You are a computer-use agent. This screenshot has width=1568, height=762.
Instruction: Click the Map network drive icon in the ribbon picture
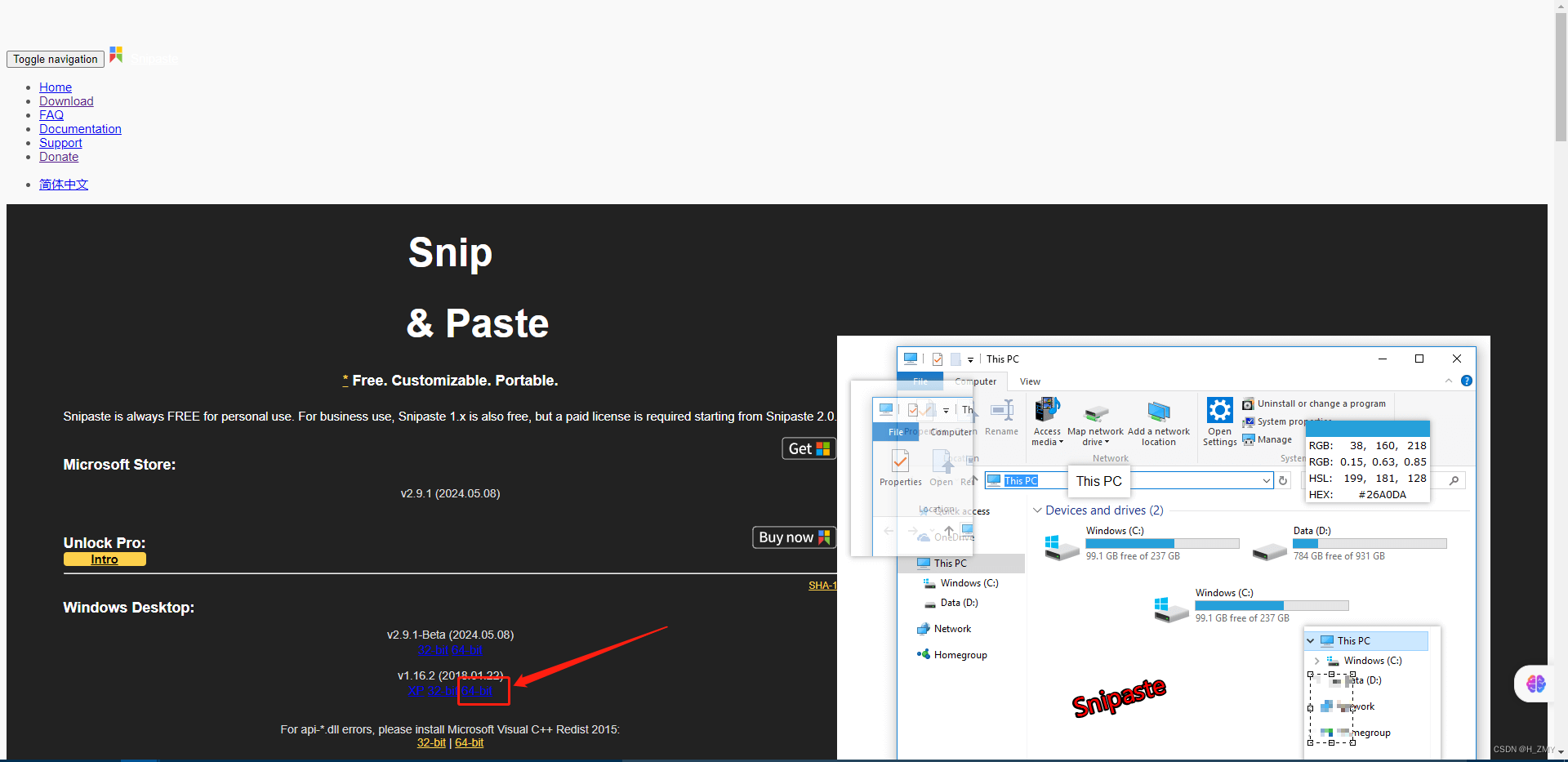click(x=1096, y=413)
